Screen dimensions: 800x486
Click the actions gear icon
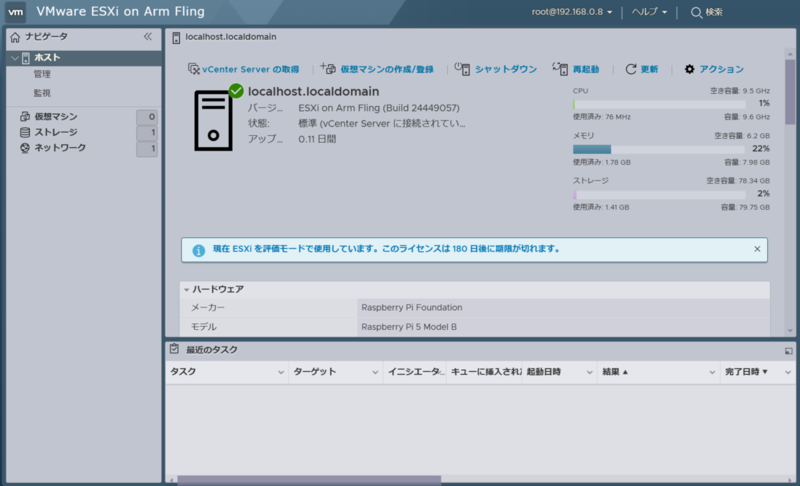pyautogui.click(x=689, y=69)
